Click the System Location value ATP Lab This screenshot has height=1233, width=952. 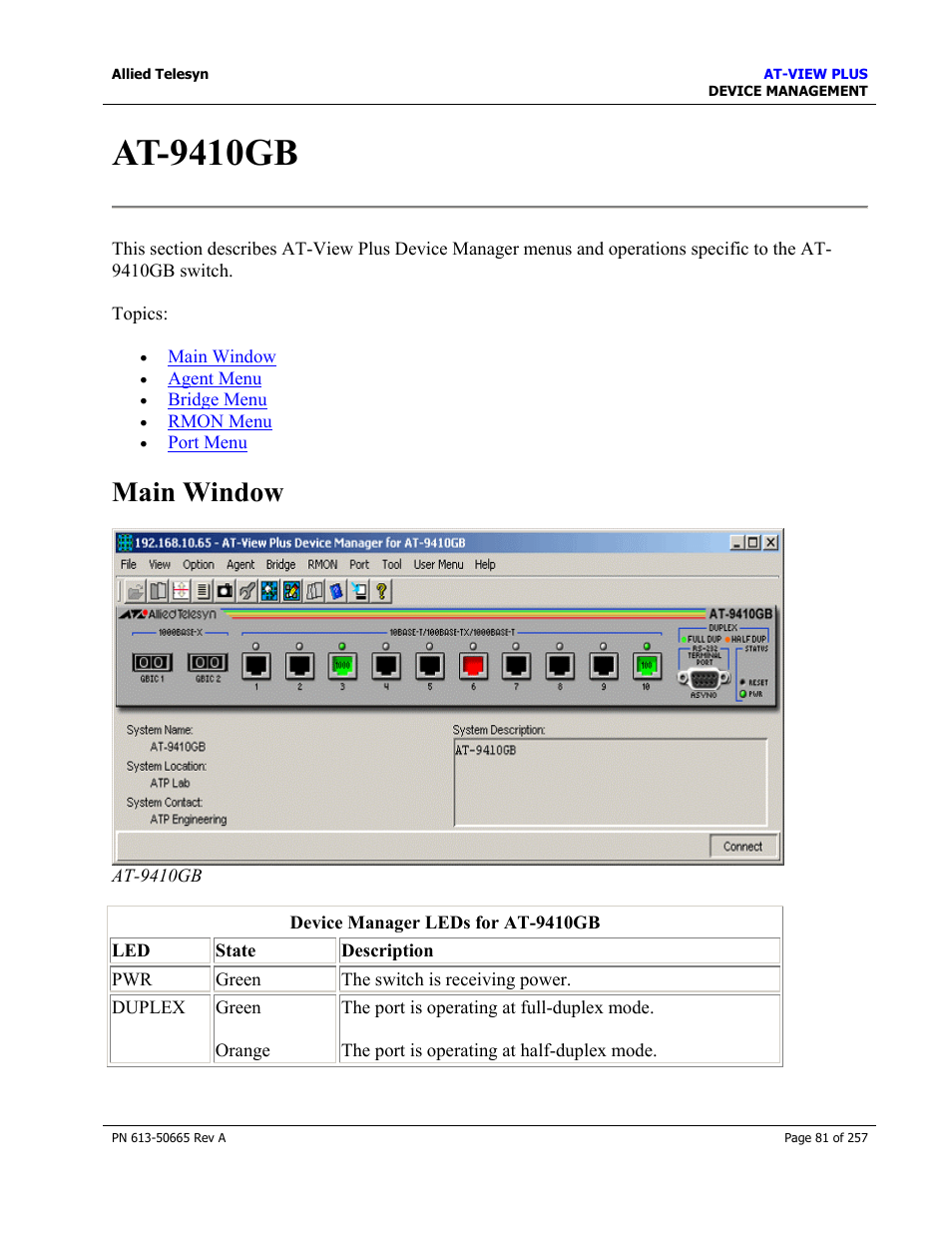(x=170, y=784)
